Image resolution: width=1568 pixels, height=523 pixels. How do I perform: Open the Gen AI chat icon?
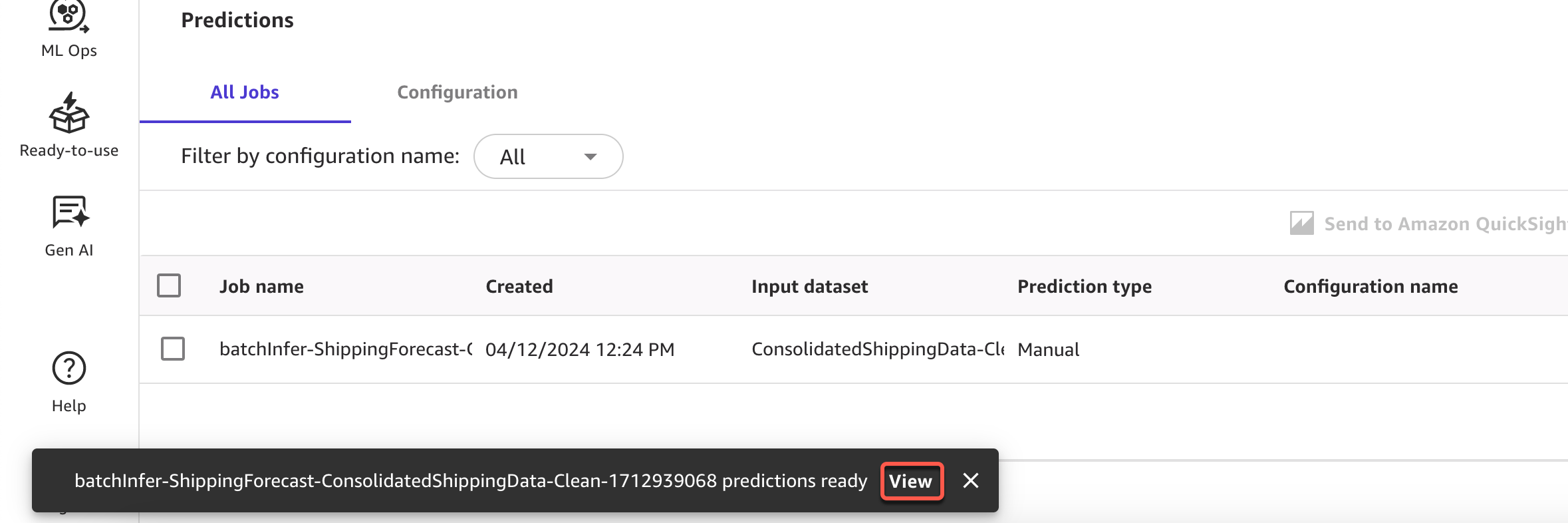[x=69, y=213]
